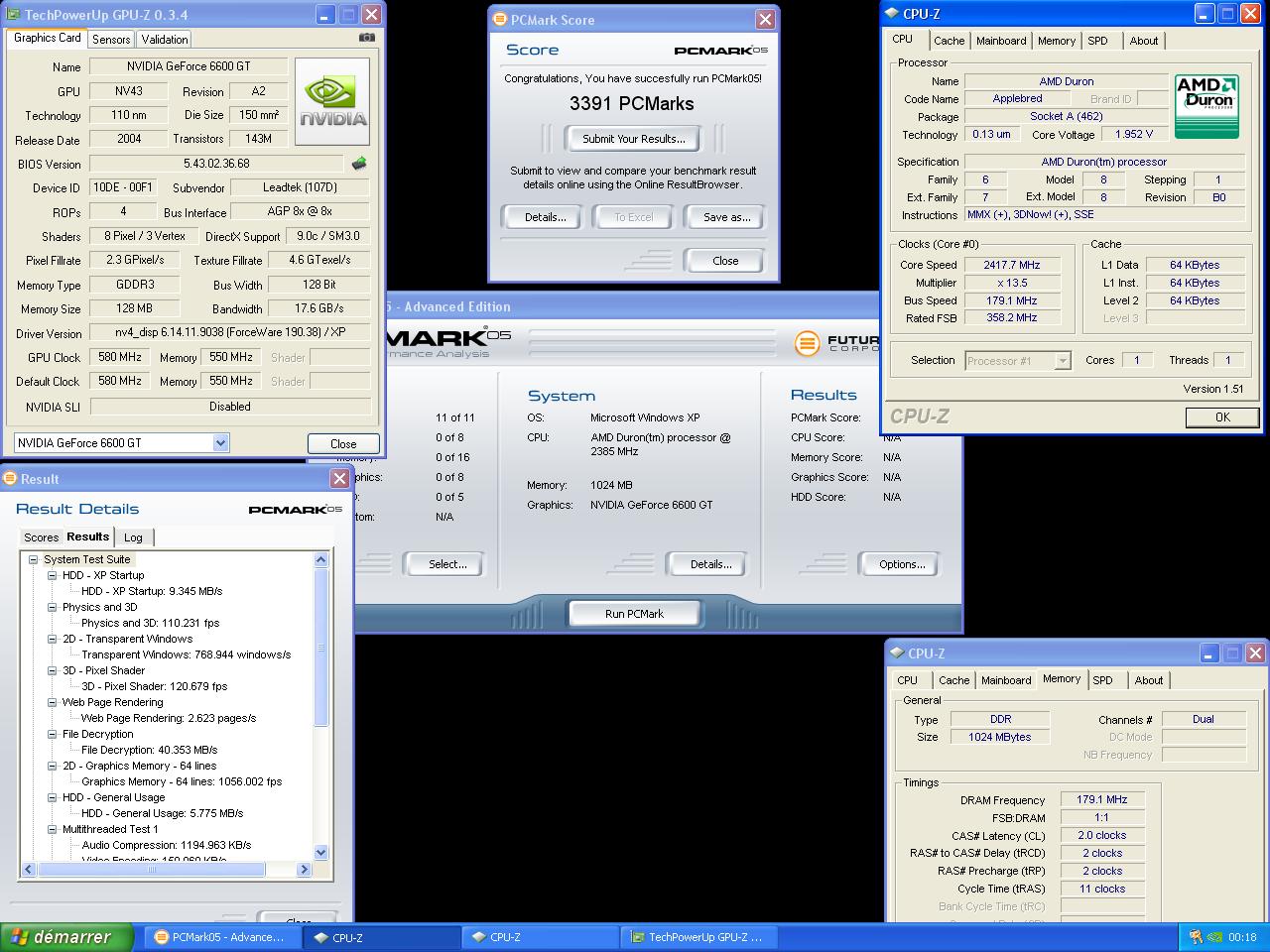Click the GPU Name field NVIDIA GeForce 6600 GT
The width and height of the screenshot is (1270, 952).
[x=189, y=66]
